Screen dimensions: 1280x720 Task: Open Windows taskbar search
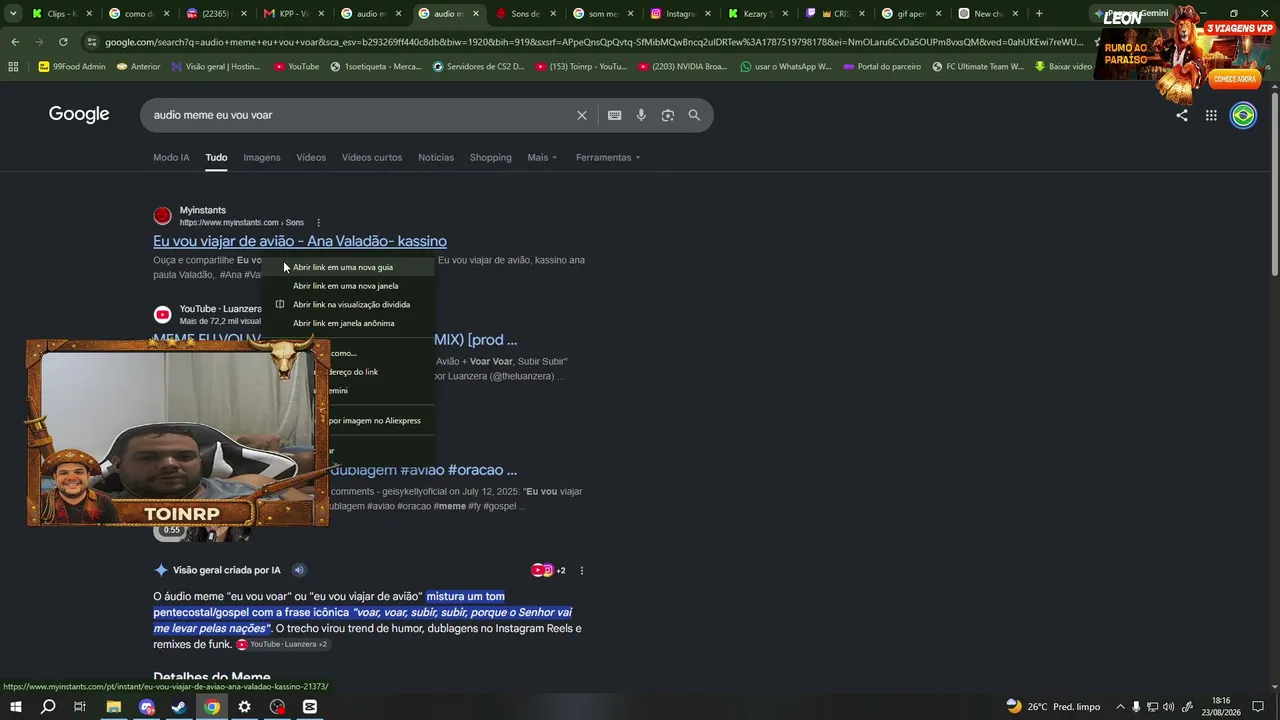[x=48, y=707]
